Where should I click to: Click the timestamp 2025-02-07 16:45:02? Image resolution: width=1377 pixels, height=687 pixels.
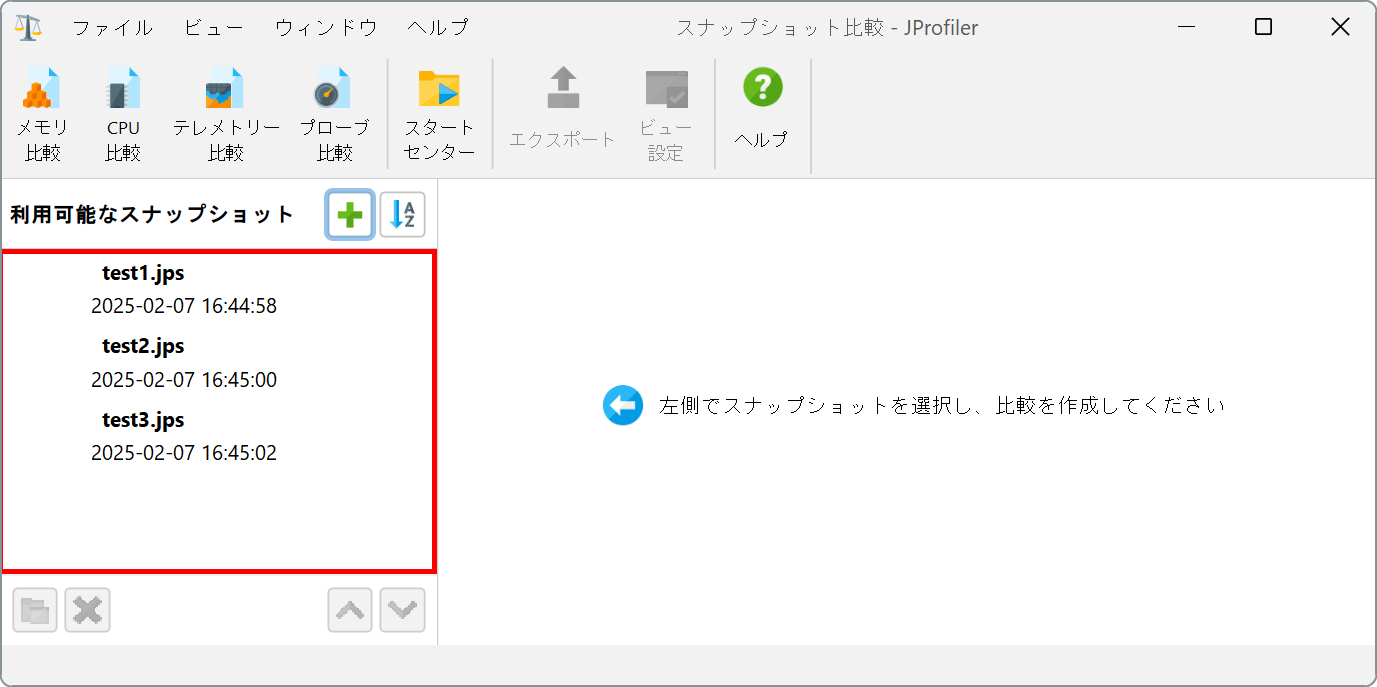[x=184, y=453]
